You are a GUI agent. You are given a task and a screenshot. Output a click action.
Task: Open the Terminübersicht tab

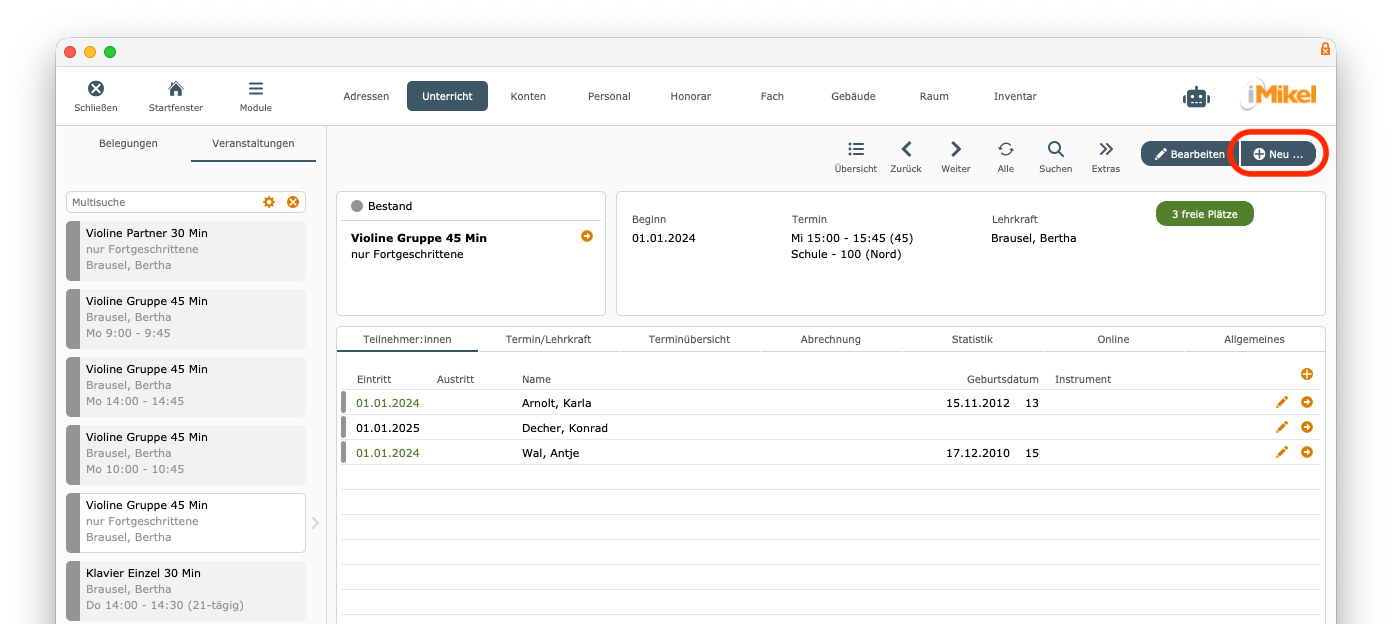tap(689, 340)
